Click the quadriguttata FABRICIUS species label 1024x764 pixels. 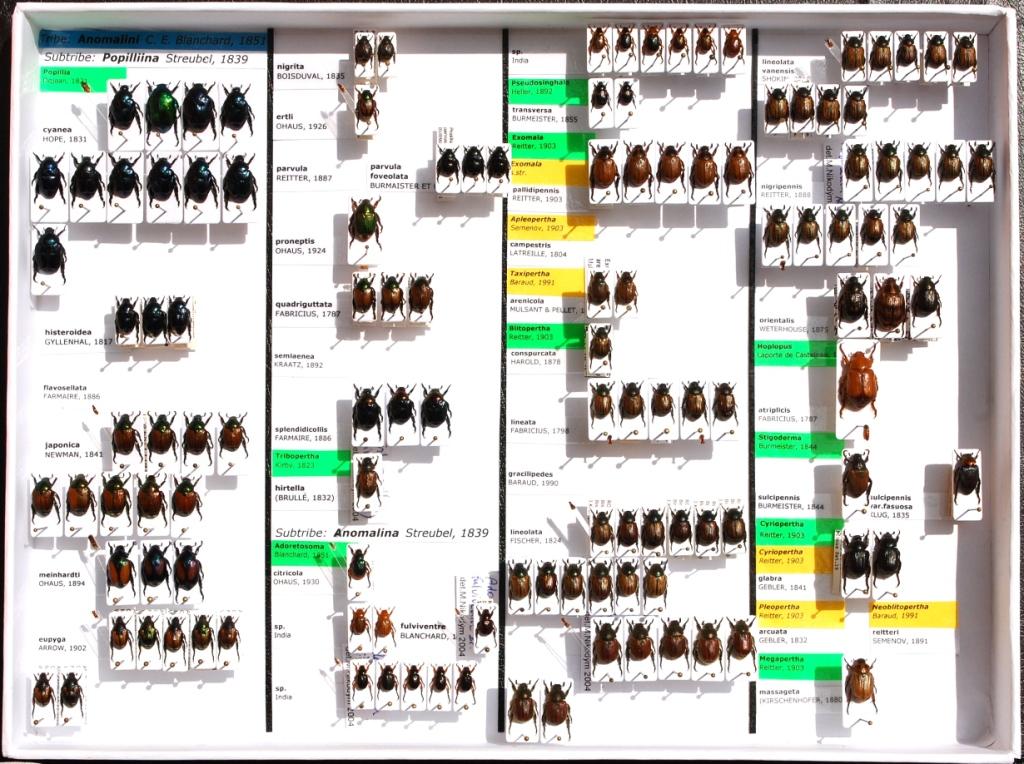click(x=308, y=308)
